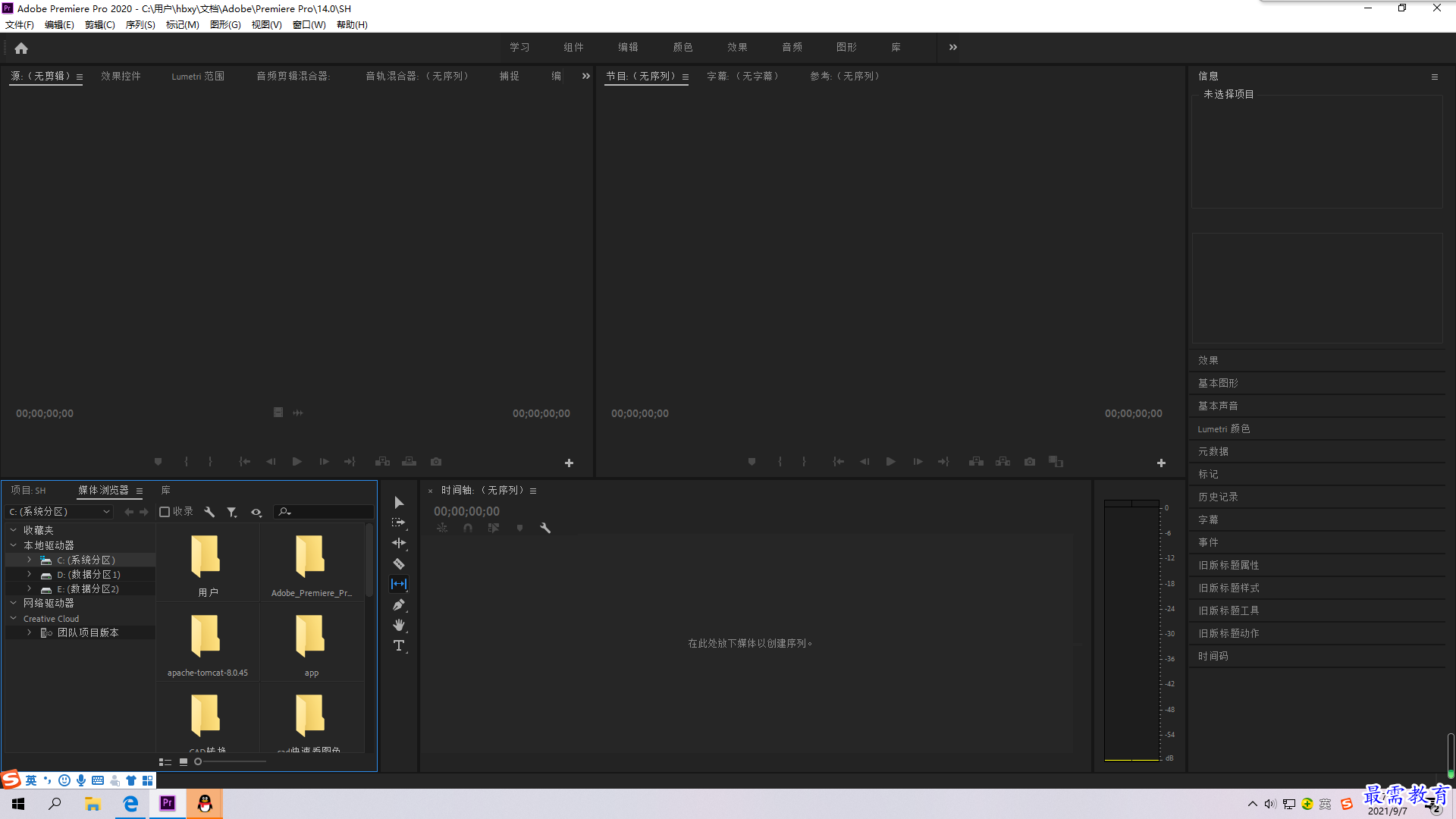Screen dimensions: 1456x819
Task: Toggle nest sequence insert mode in timeline
Action: click(x=442, y=528)
